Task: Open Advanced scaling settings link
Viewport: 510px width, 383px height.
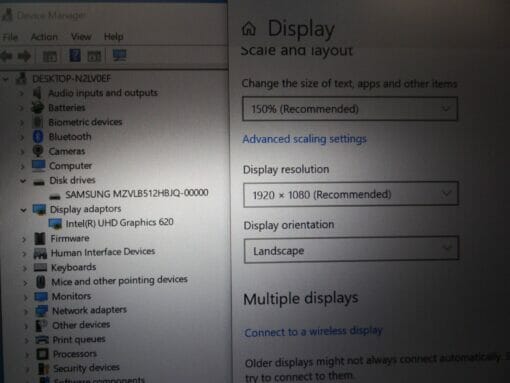Action: click(304, 139)
